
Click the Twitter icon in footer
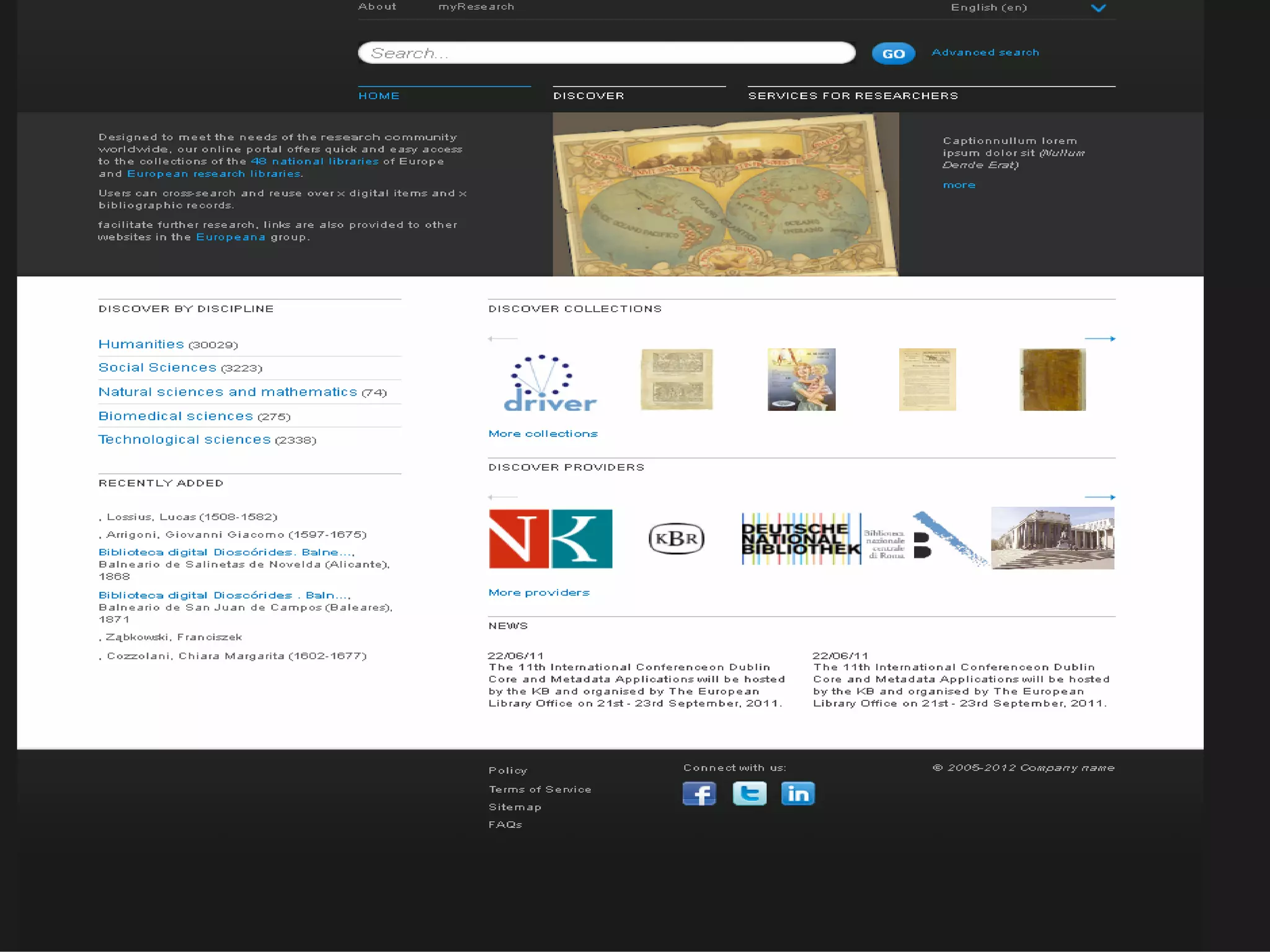click(x=749, y=793)
